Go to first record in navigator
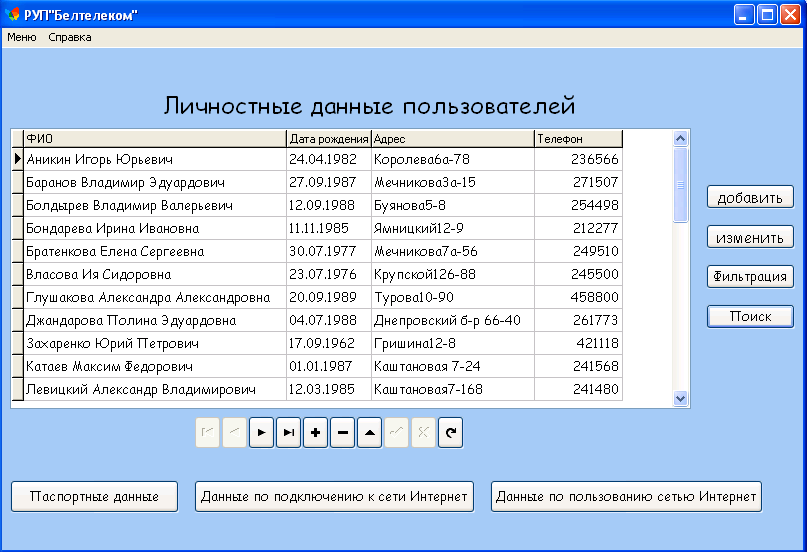This screenshot has width=807, height=552. point(207,433)
